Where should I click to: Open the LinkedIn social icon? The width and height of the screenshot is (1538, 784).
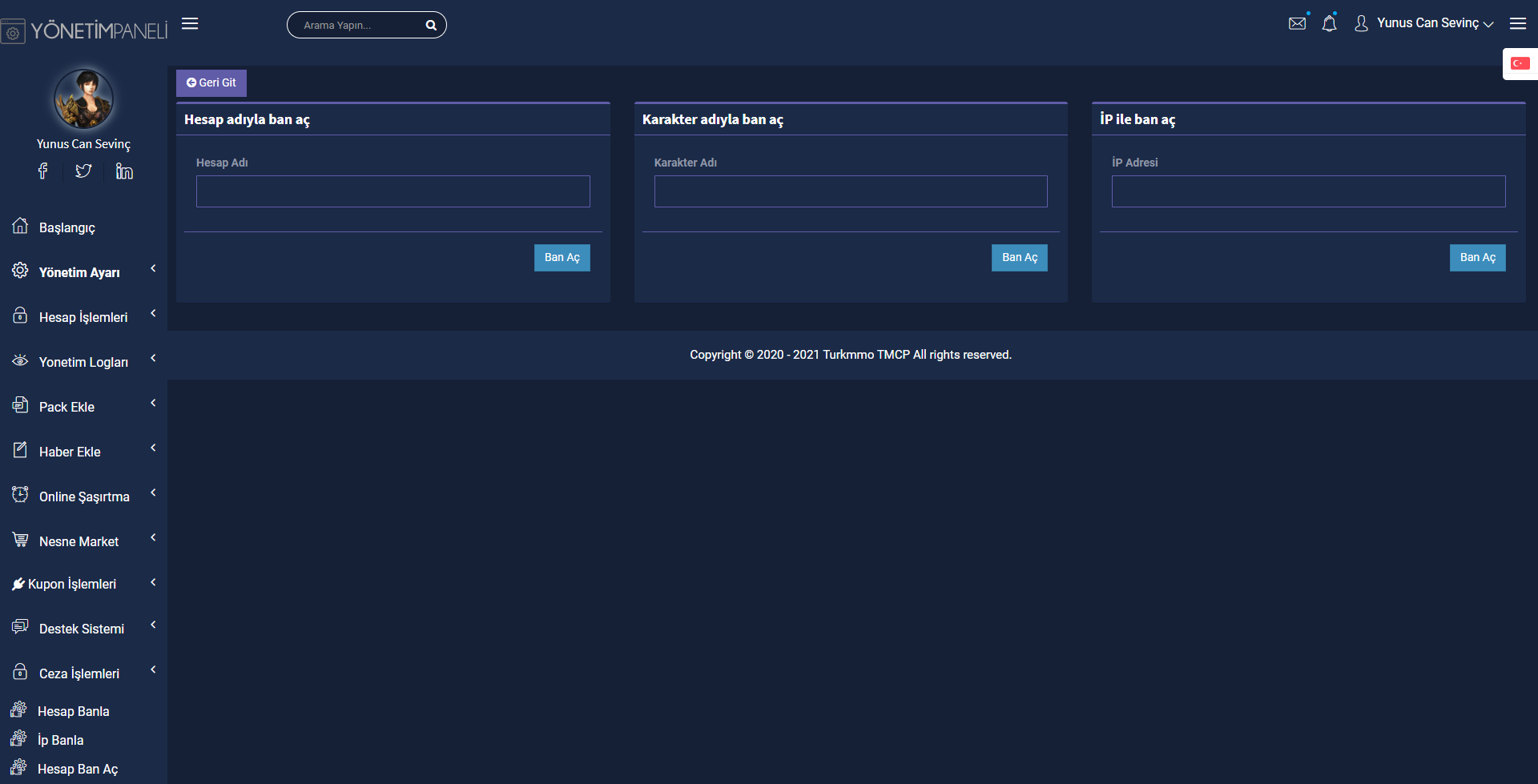click(124, 171)
